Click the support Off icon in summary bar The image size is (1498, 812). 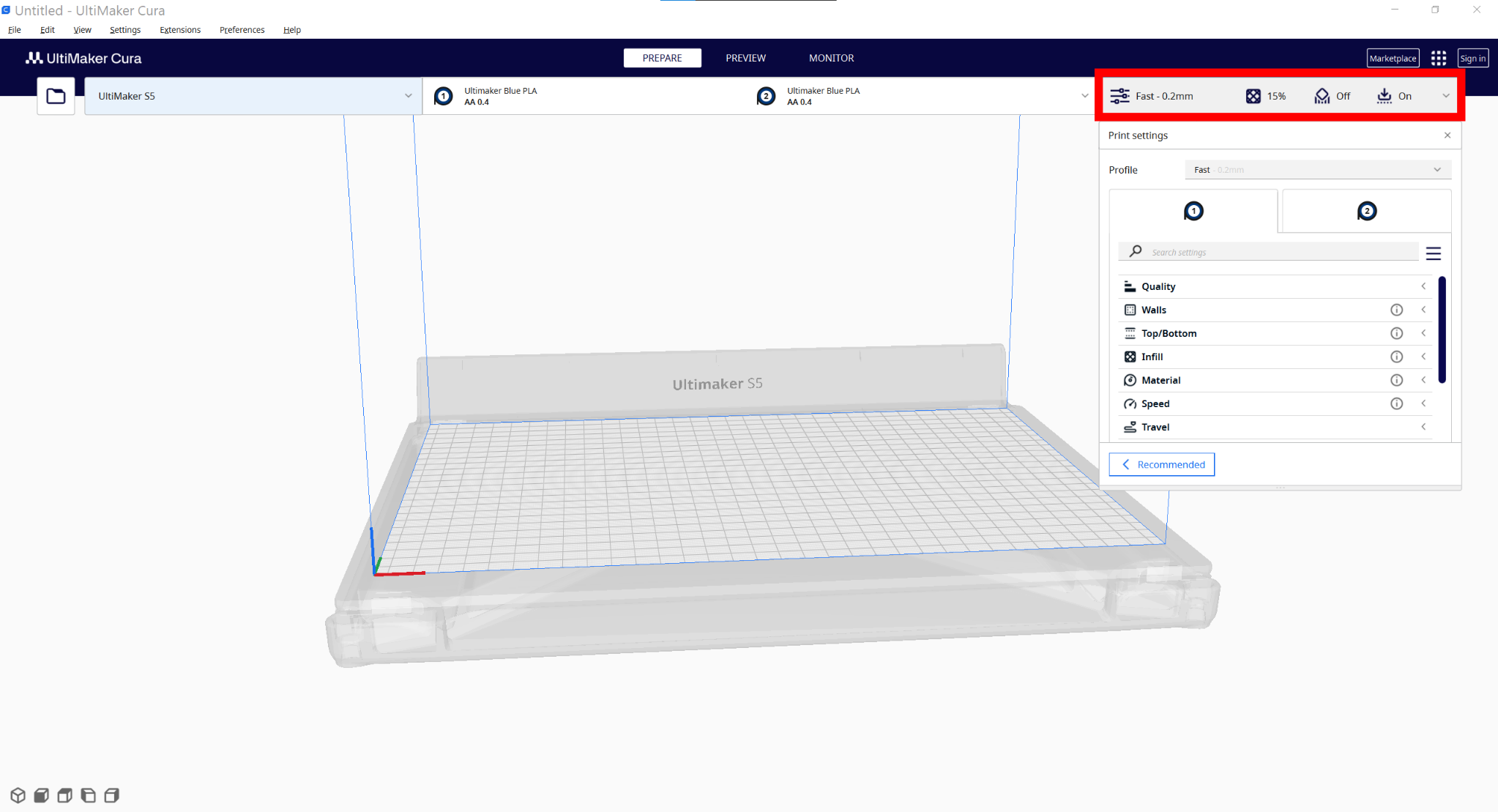(x=1322, y=96)
